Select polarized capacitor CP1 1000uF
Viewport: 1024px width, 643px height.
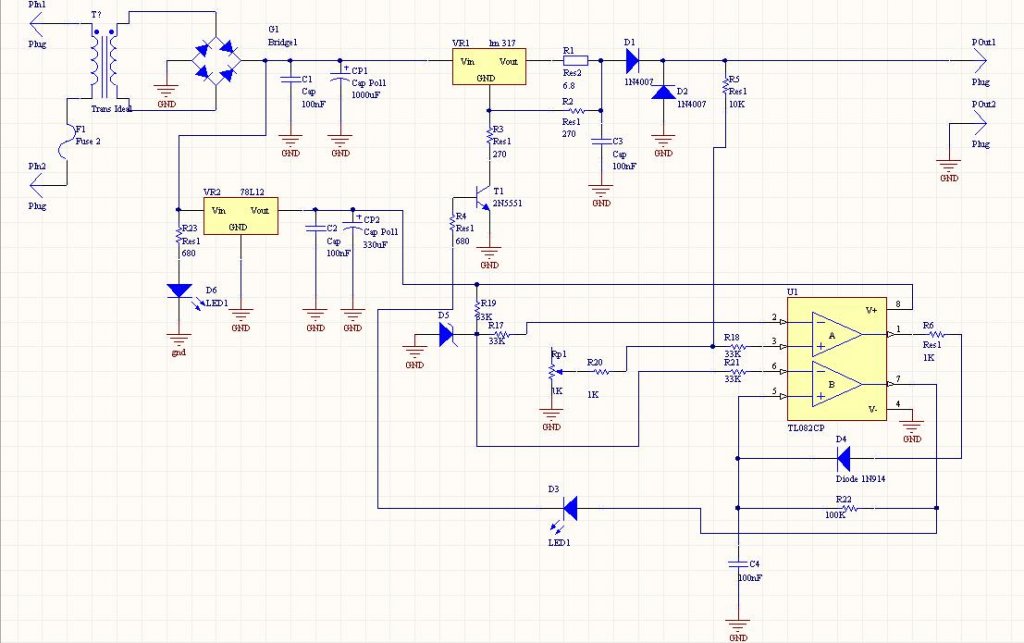coord(340,78)
